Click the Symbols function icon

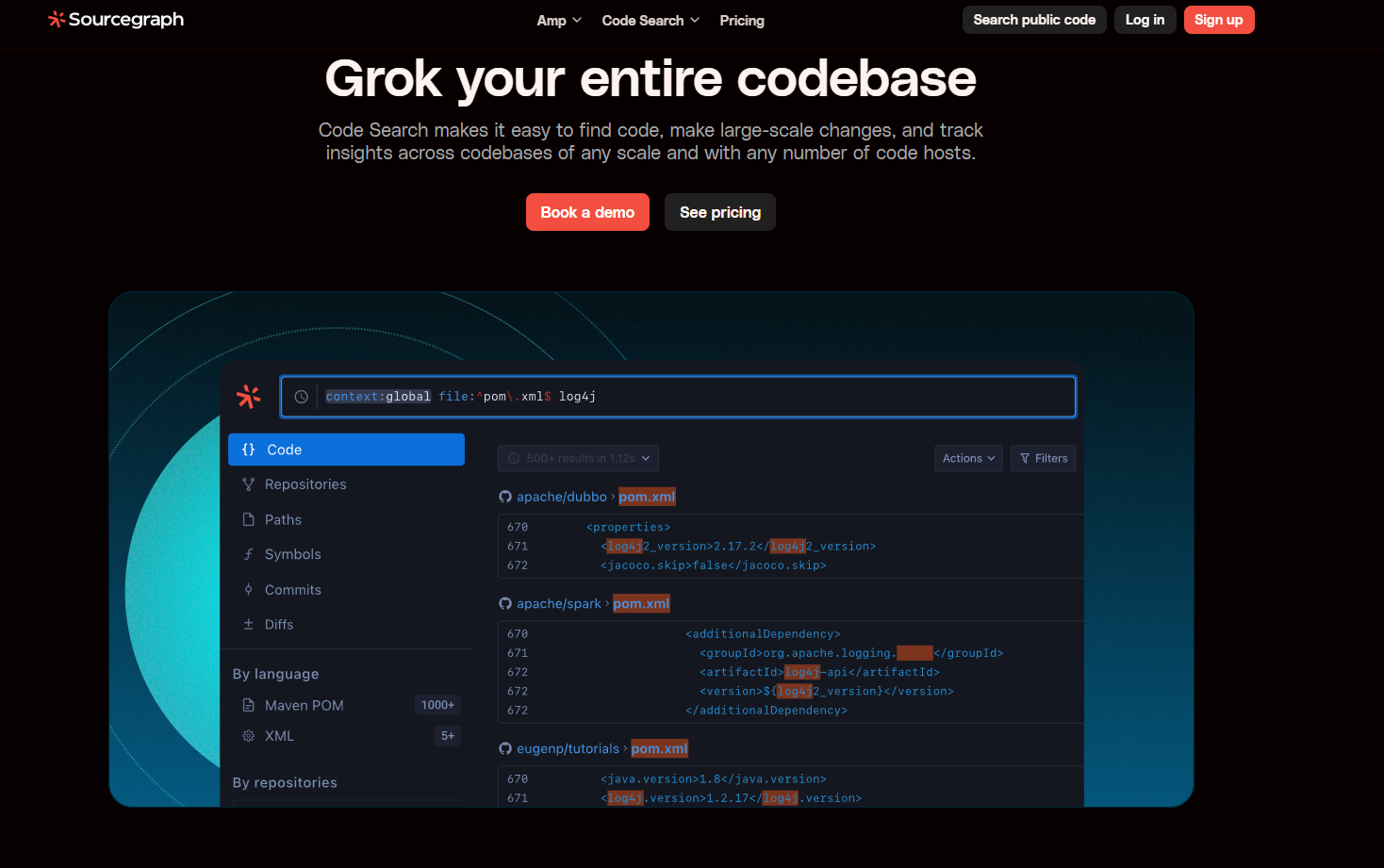249,554
